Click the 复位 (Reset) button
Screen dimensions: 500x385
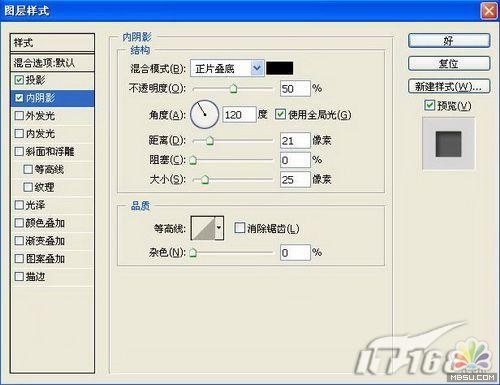pos(449,63)
